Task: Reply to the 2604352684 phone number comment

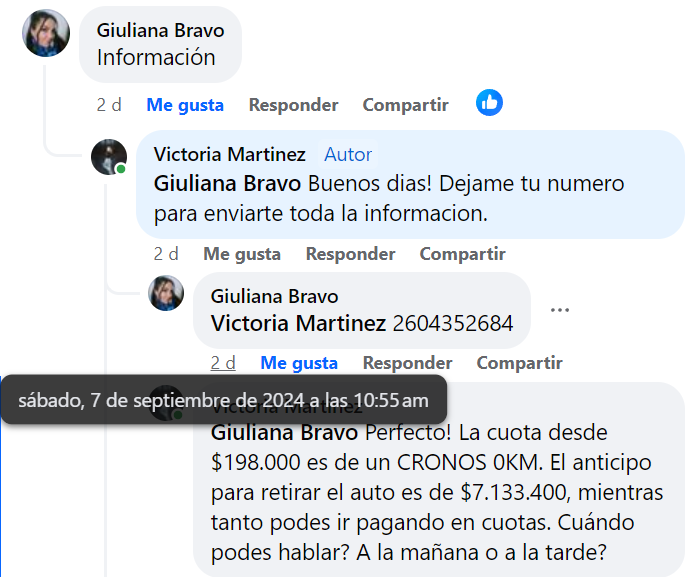Action: click(x=407, y=363)
